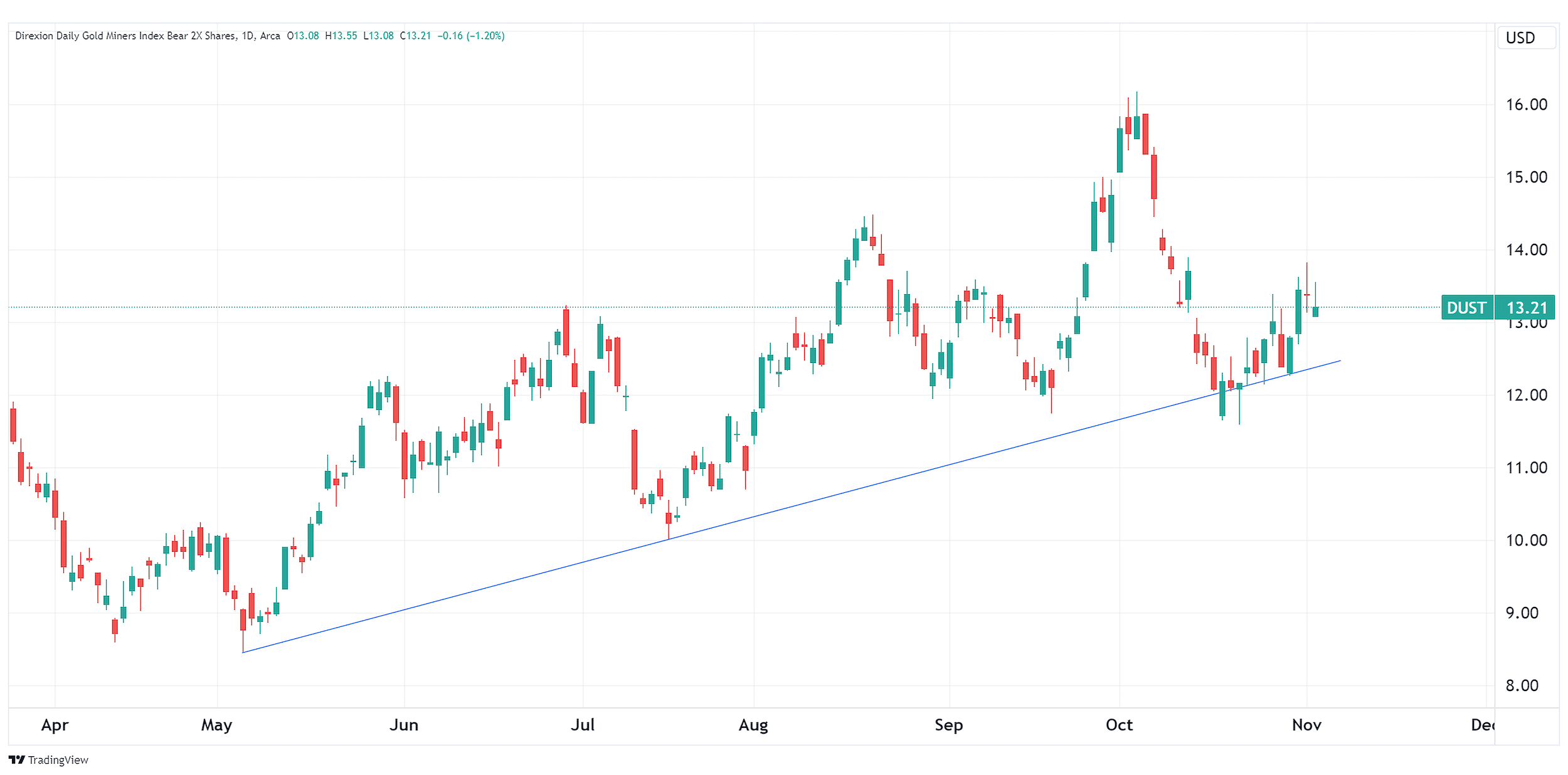Click the Apr label on time axis

click(x=55, y=725)
